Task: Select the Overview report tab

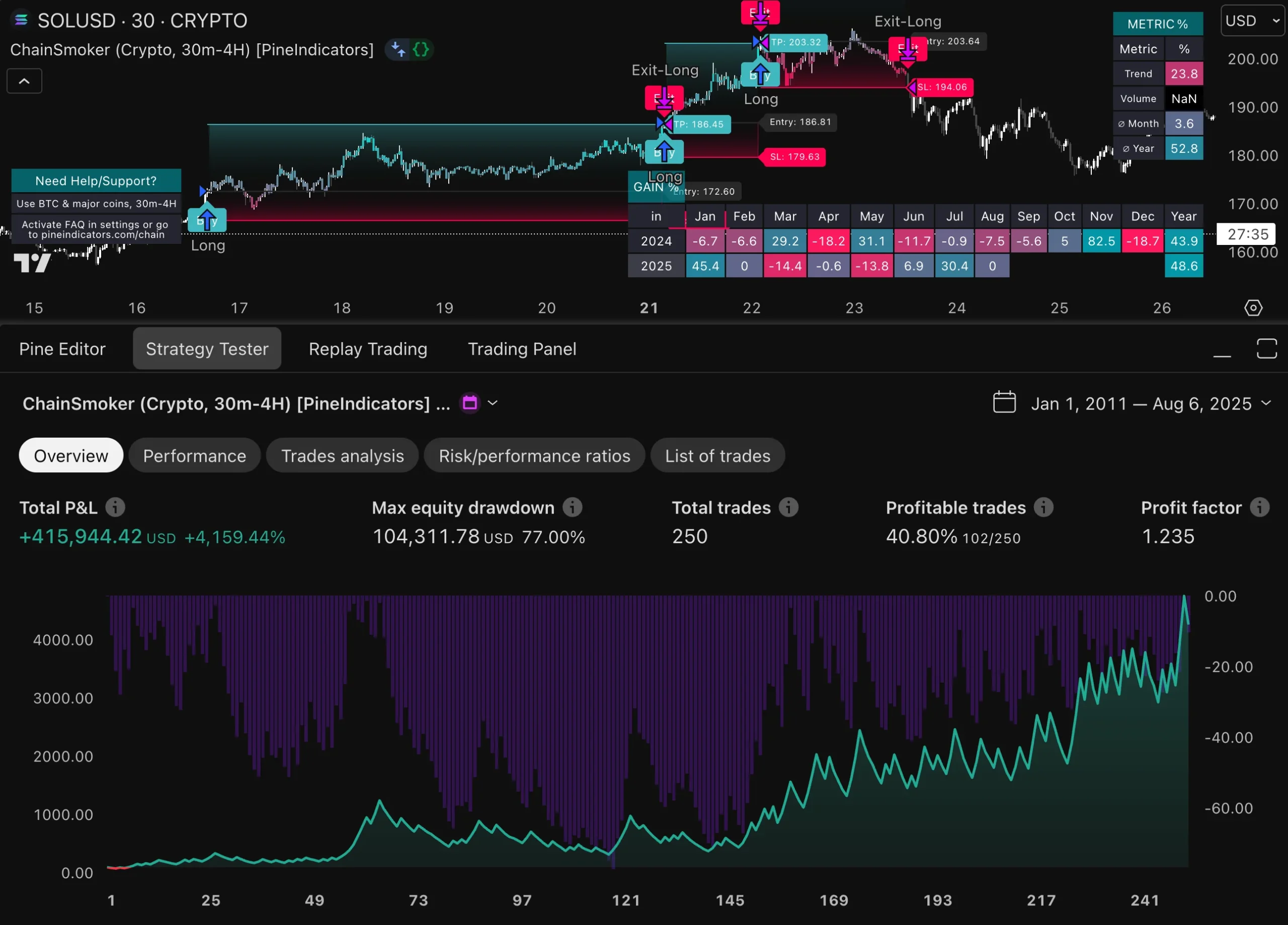Action: pyautogui.click(x=71, y=455)
